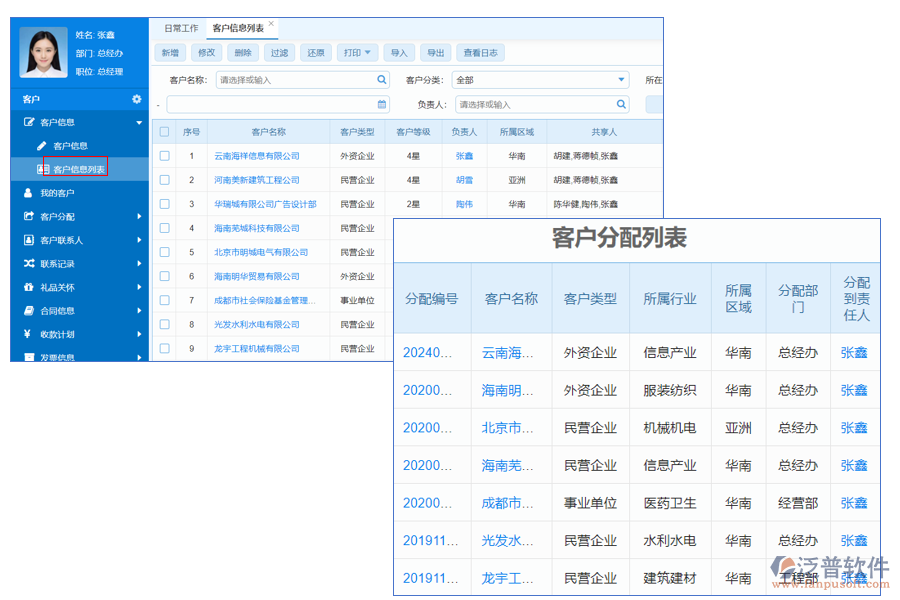Check the select-all checkbox in table header
Screen dimensions: 900x600
click(163, 131)
